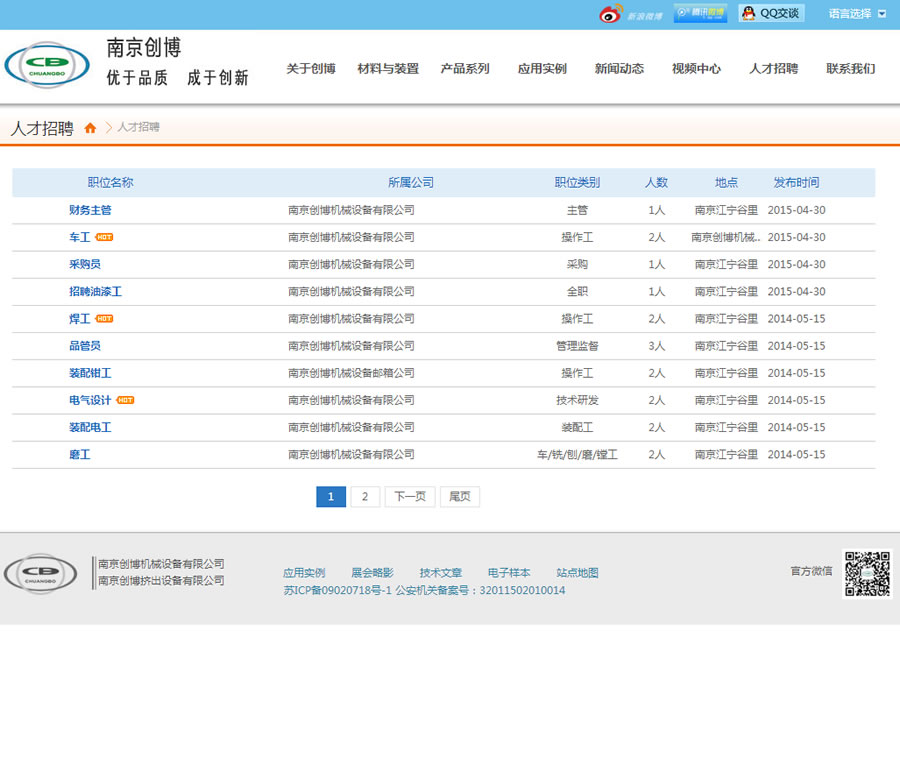Click the Tencent Weibo icon

click(700, 13)
